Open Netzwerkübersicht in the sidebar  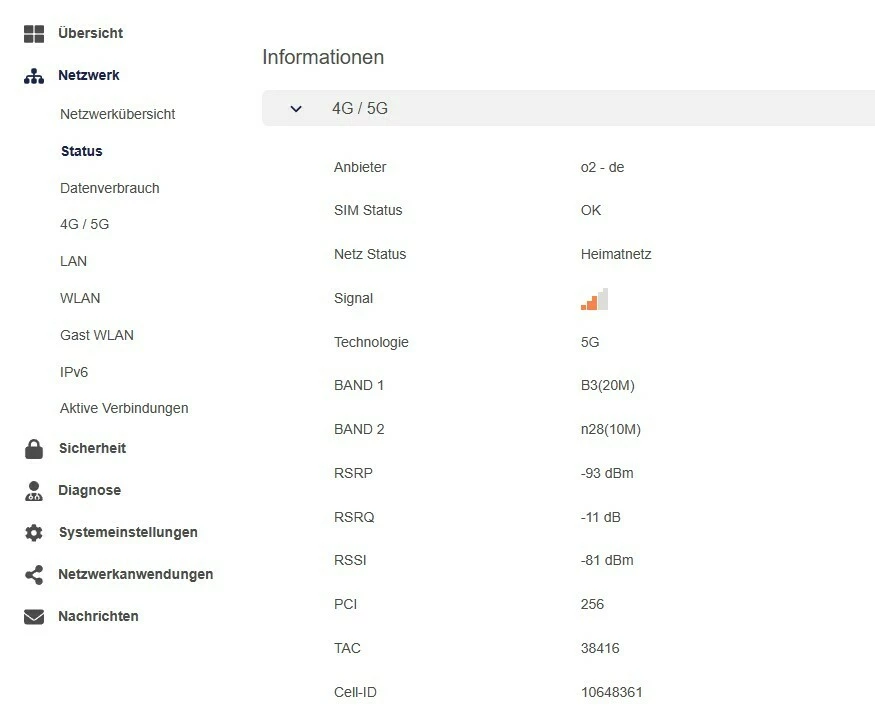coord(117,114)
